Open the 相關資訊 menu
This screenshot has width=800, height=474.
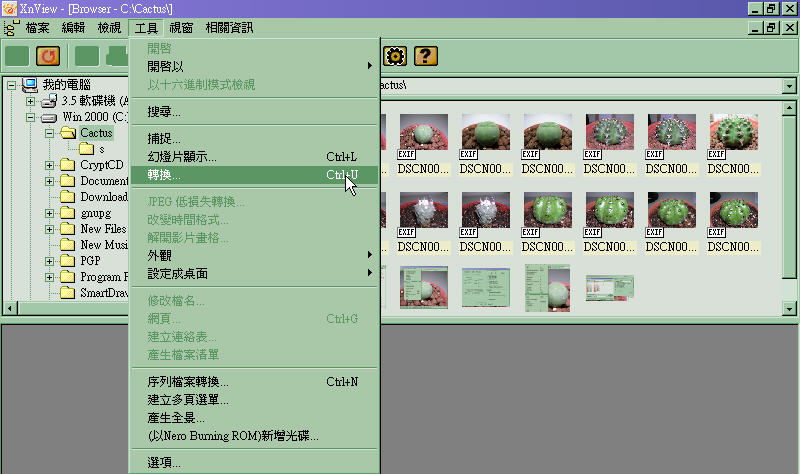click(229, 28)
